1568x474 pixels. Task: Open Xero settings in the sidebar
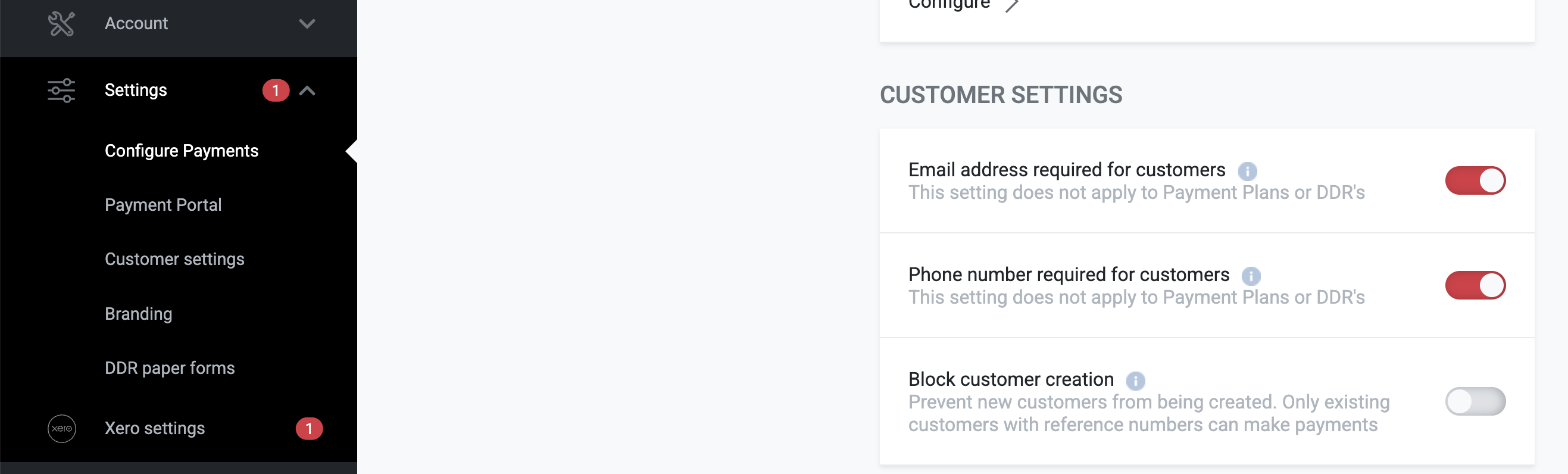pyautogui.click(x=155, y=428)
